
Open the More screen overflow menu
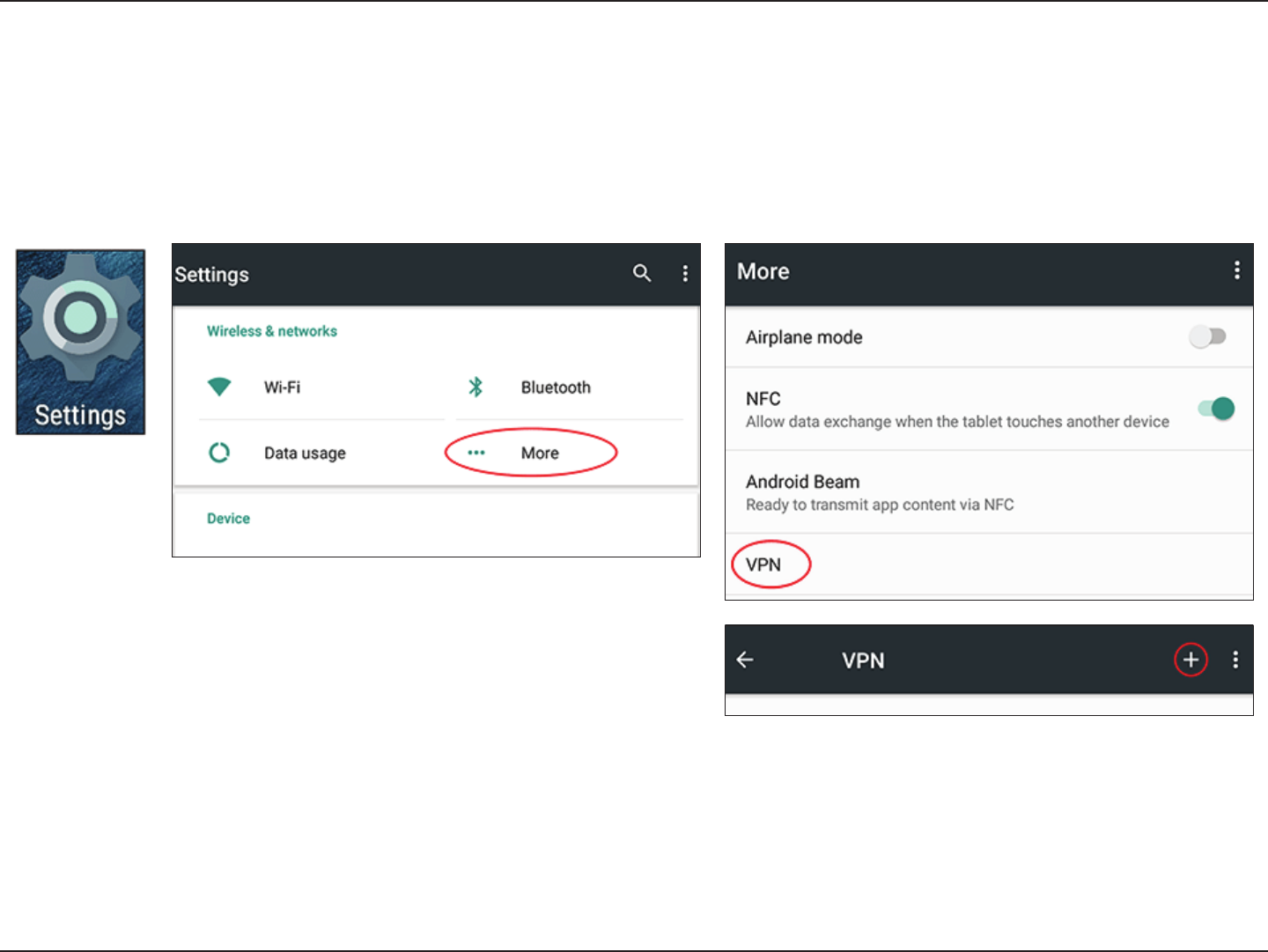pos(1236,270)
